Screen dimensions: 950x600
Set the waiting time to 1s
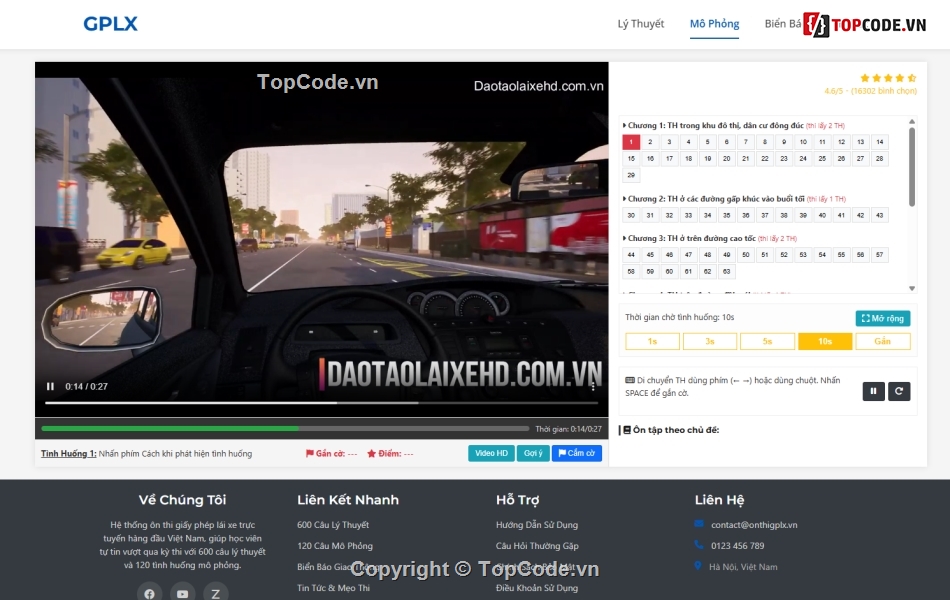click(x=653, y=341)
